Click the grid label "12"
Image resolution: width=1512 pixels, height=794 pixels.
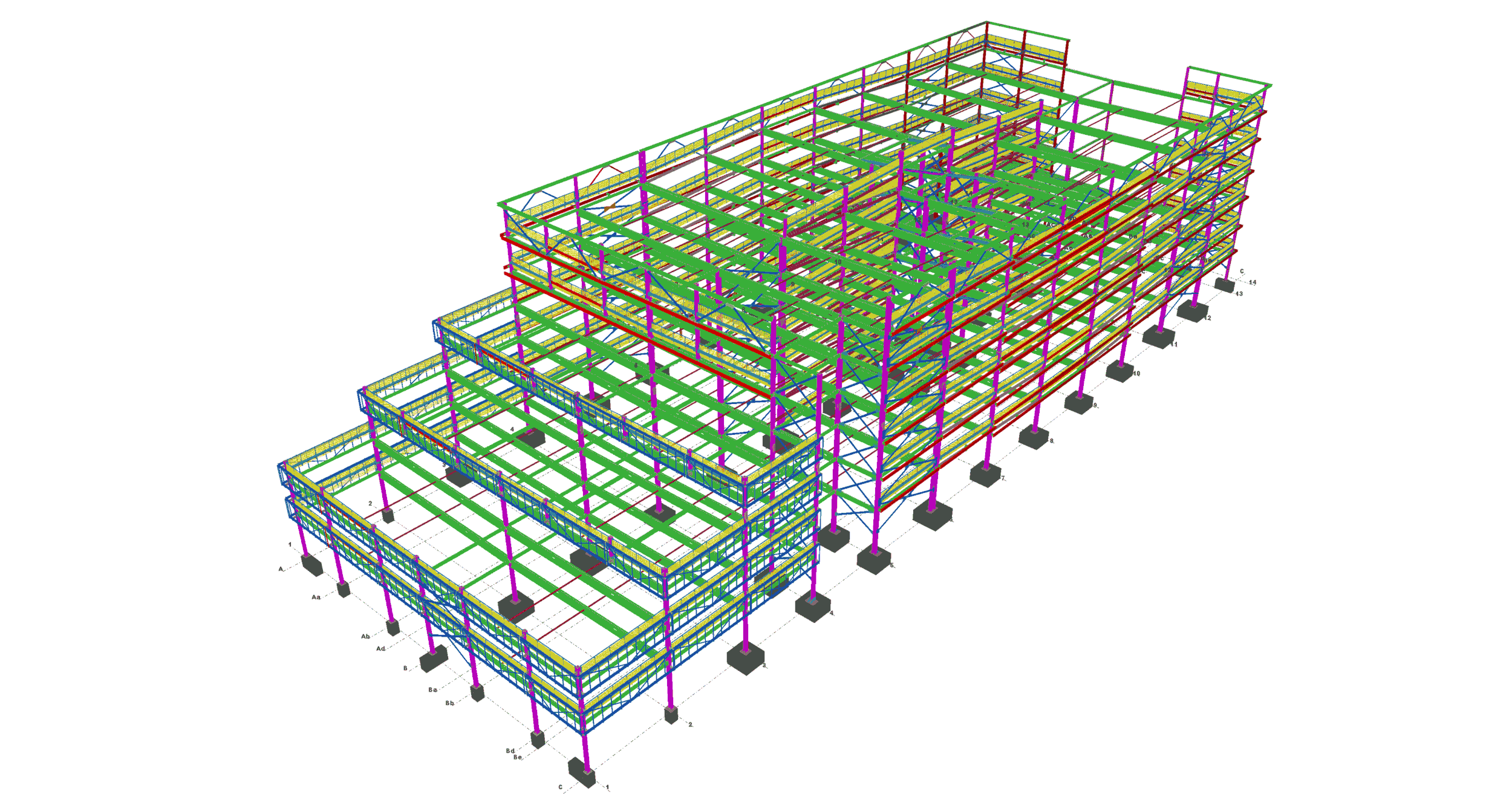click(1207, 318)
